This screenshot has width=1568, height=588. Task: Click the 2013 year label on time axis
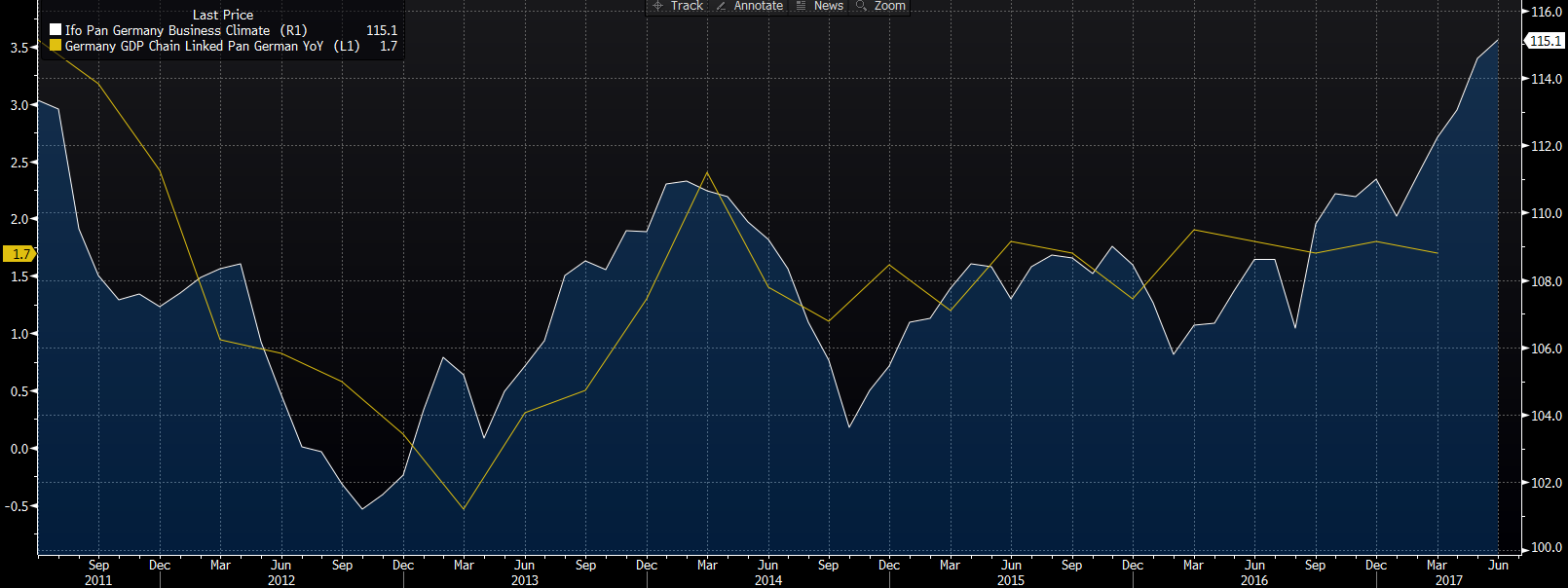point(524,580)
